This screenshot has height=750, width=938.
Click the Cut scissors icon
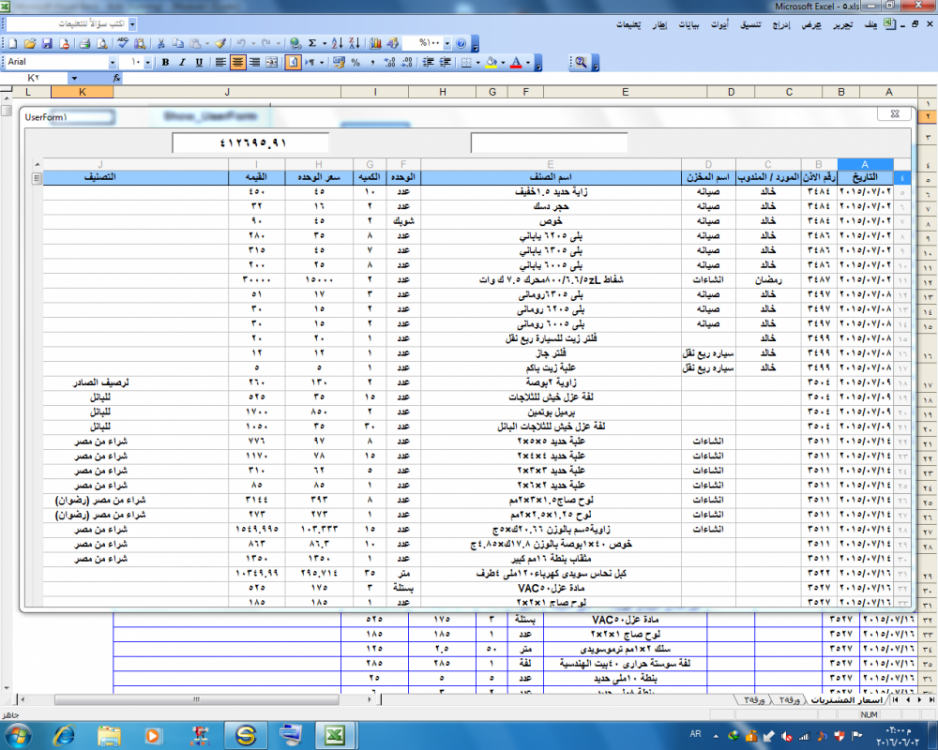pyautogui.click(x=160, y=44)
